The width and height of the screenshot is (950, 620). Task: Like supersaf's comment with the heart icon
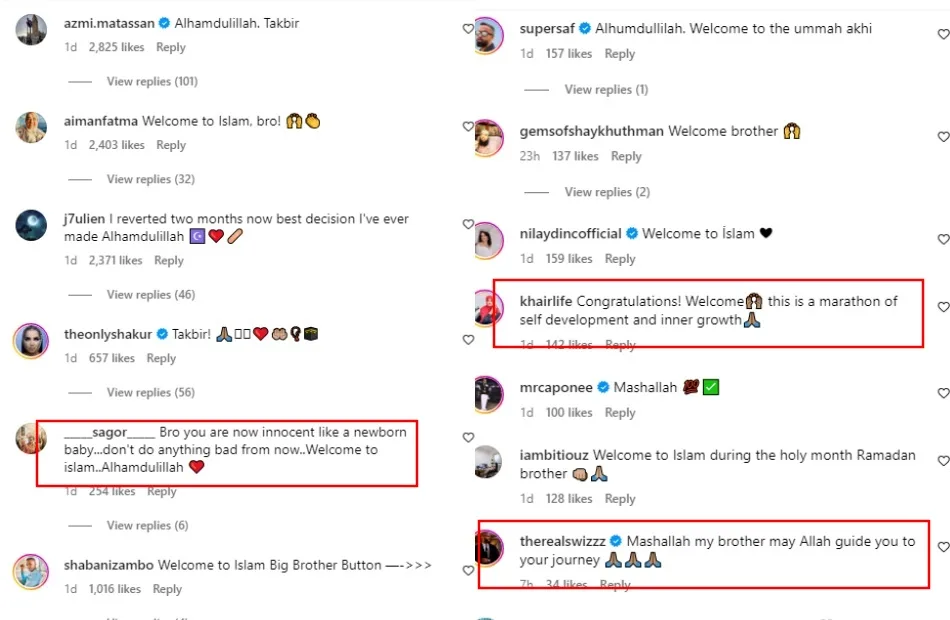click(943, 34)
